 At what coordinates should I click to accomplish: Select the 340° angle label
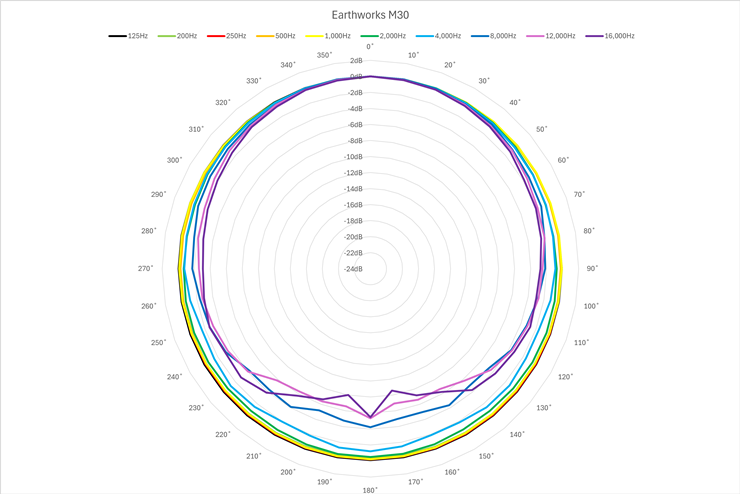(288, 65)
